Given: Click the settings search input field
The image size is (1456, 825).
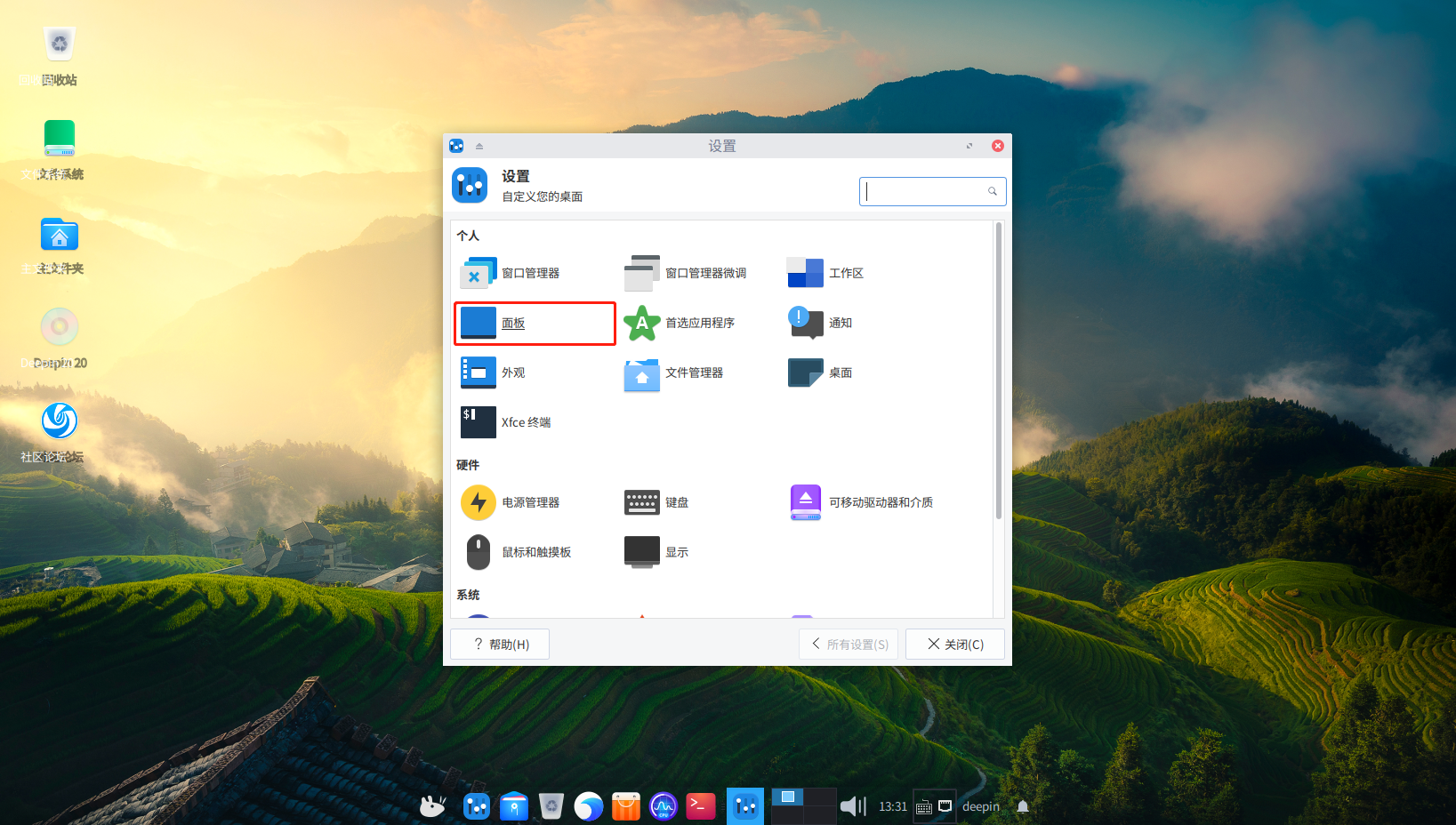Looking at the screenshot, I should [x=925, y=192].
